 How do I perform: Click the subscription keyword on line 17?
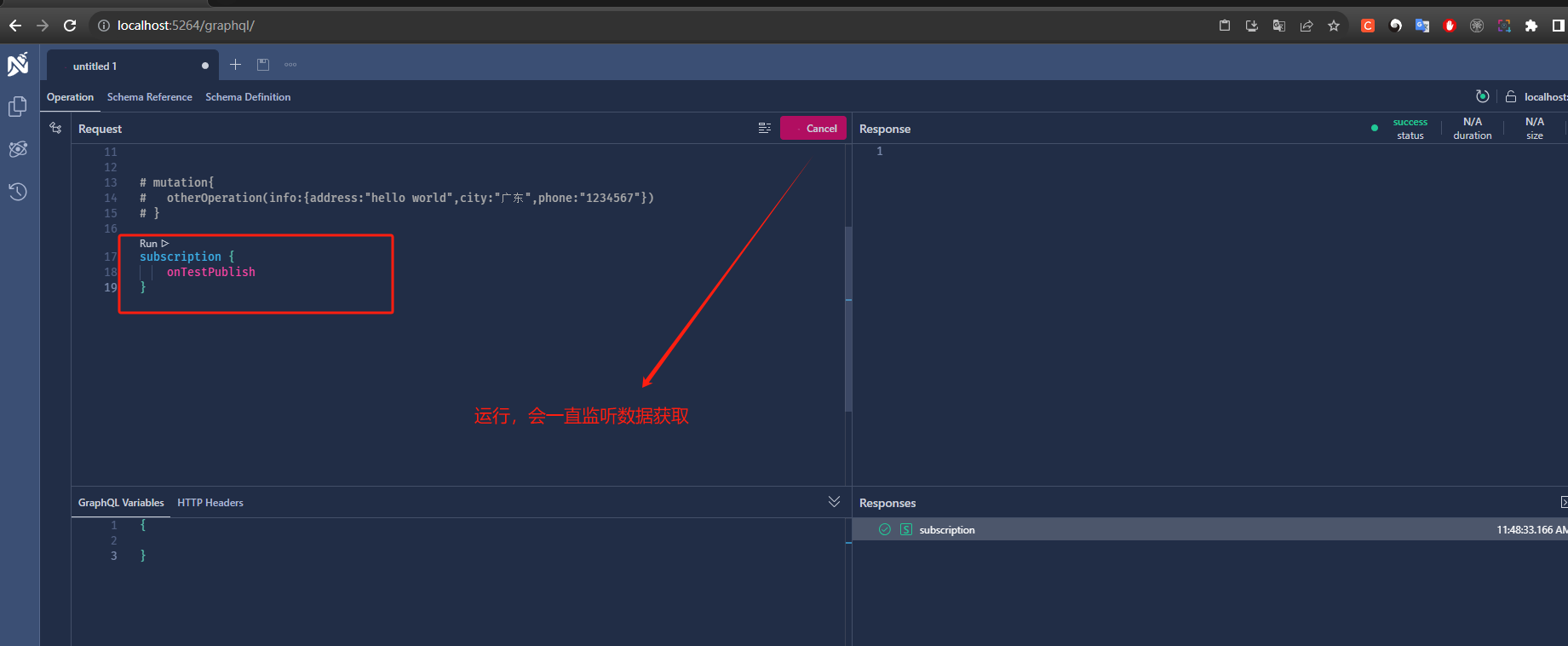pos(181,257)
